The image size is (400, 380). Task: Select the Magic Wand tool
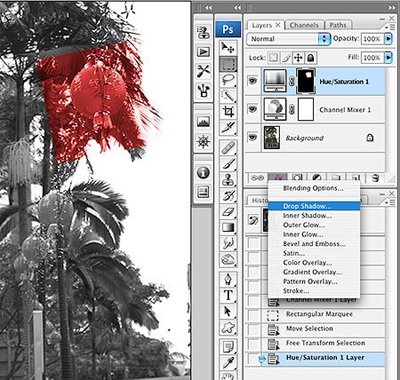point(228,96)
